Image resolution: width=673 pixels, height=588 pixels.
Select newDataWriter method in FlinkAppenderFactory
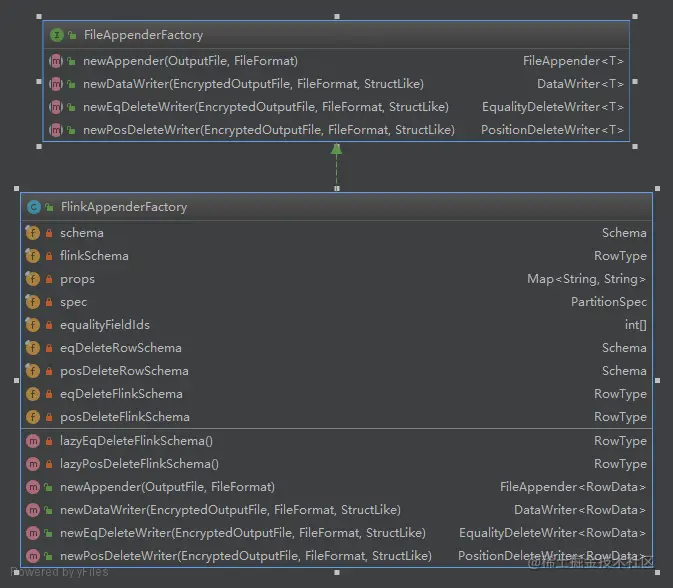[x=230, y=510]
